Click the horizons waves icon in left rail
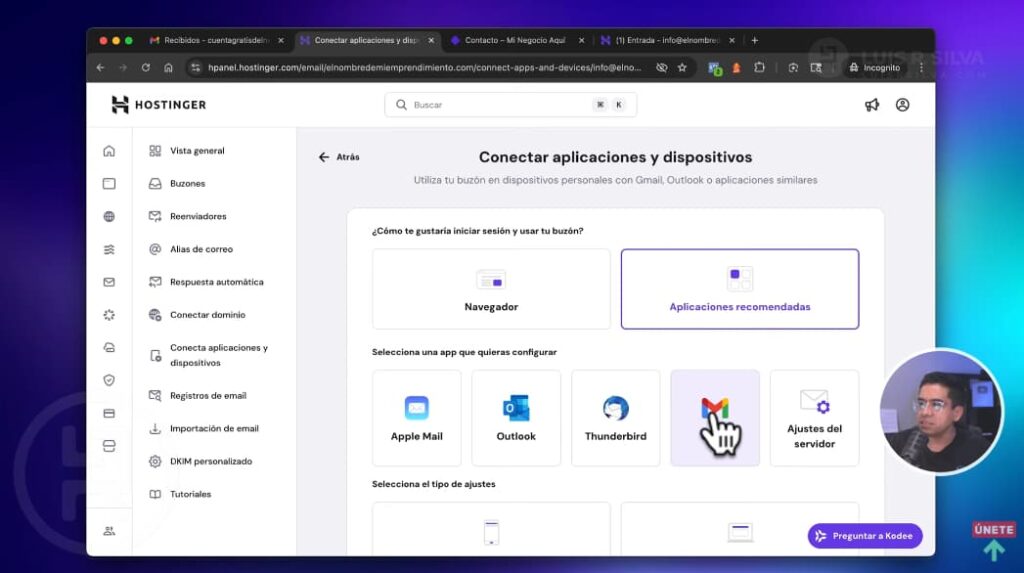The height and width of the screenshot is (573, 1024). pyautogui.click(x=109, y=249)
